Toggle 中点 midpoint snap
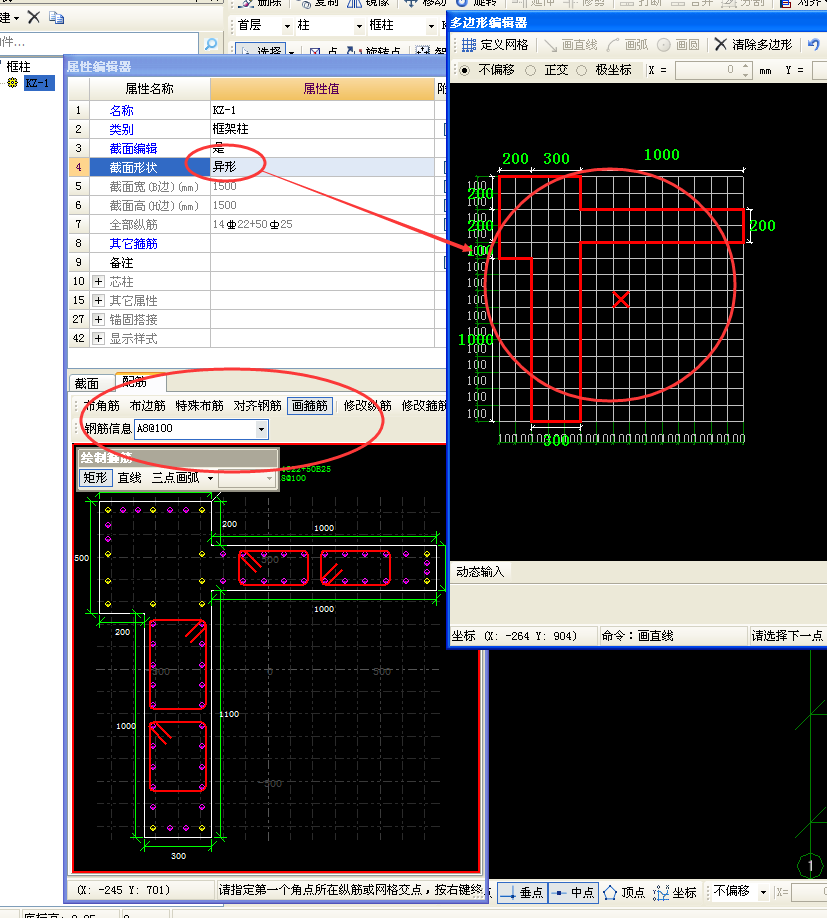 pos(573,892)
